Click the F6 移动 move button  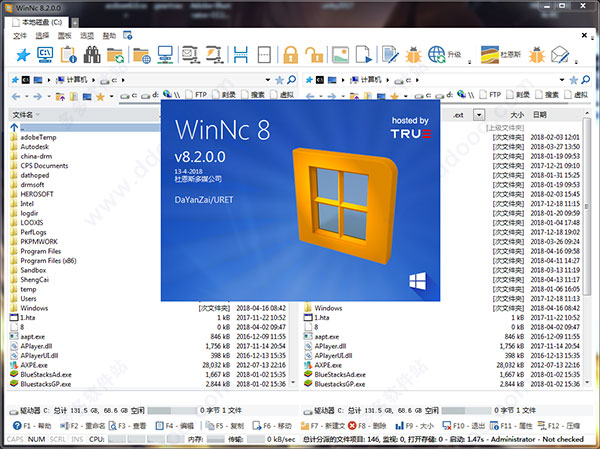(272, 426)
